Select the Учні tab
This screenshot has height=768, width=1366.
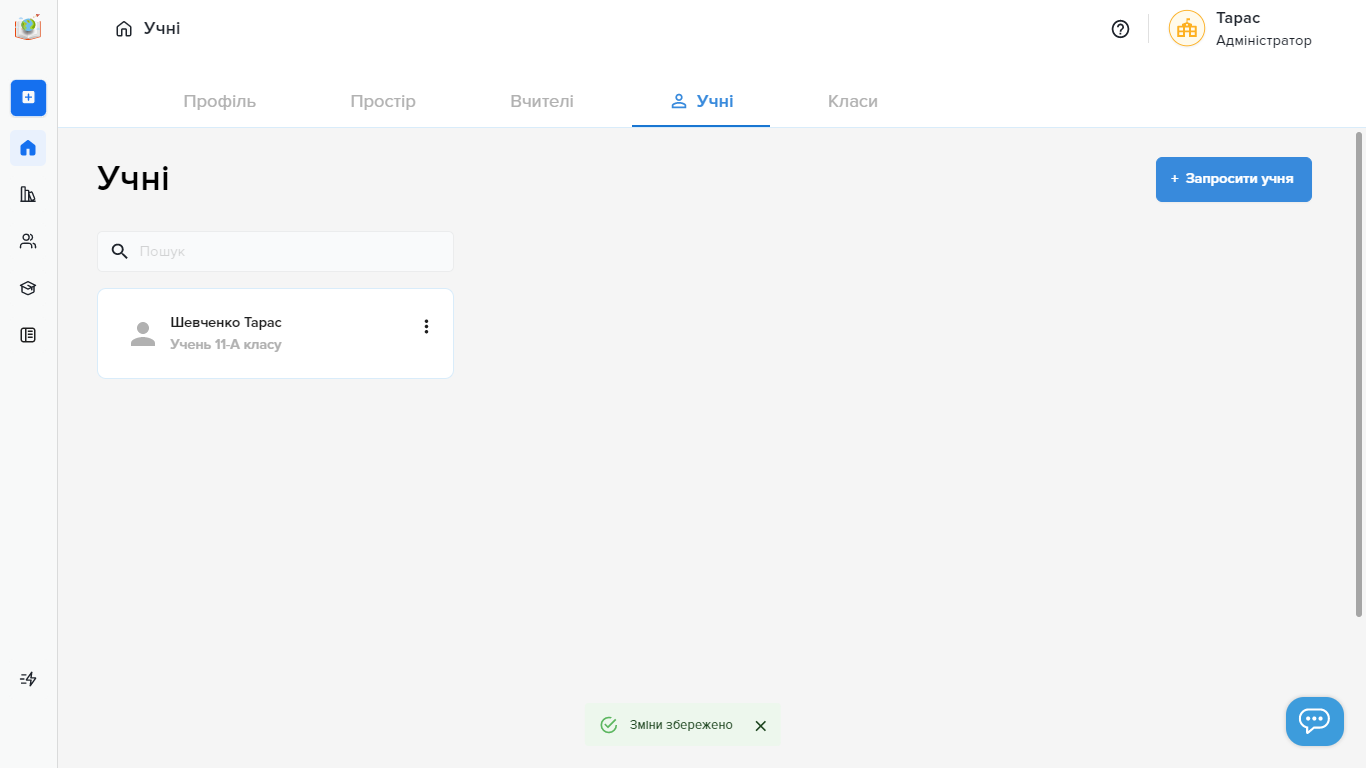pyautogui.click(x=701, y=101)
